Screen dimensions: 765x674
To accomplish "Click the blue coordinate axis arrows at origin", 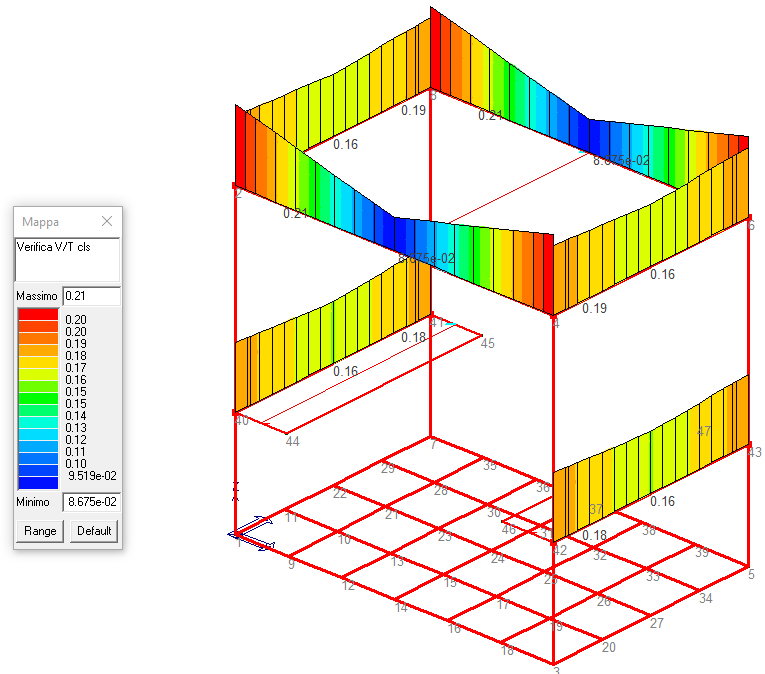I will (x=252, y=533).
